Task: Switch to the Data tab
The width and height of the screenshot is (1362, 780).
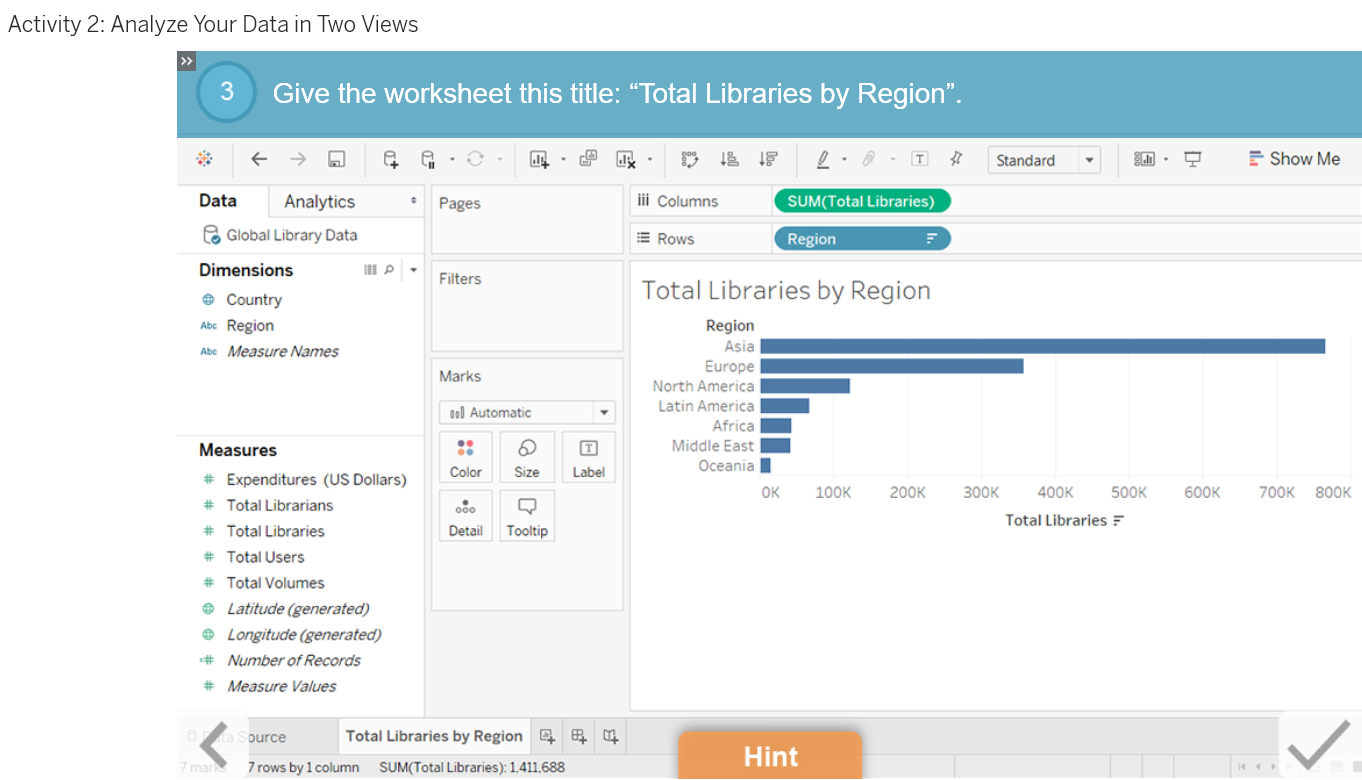Action: [x=218, y=200]
